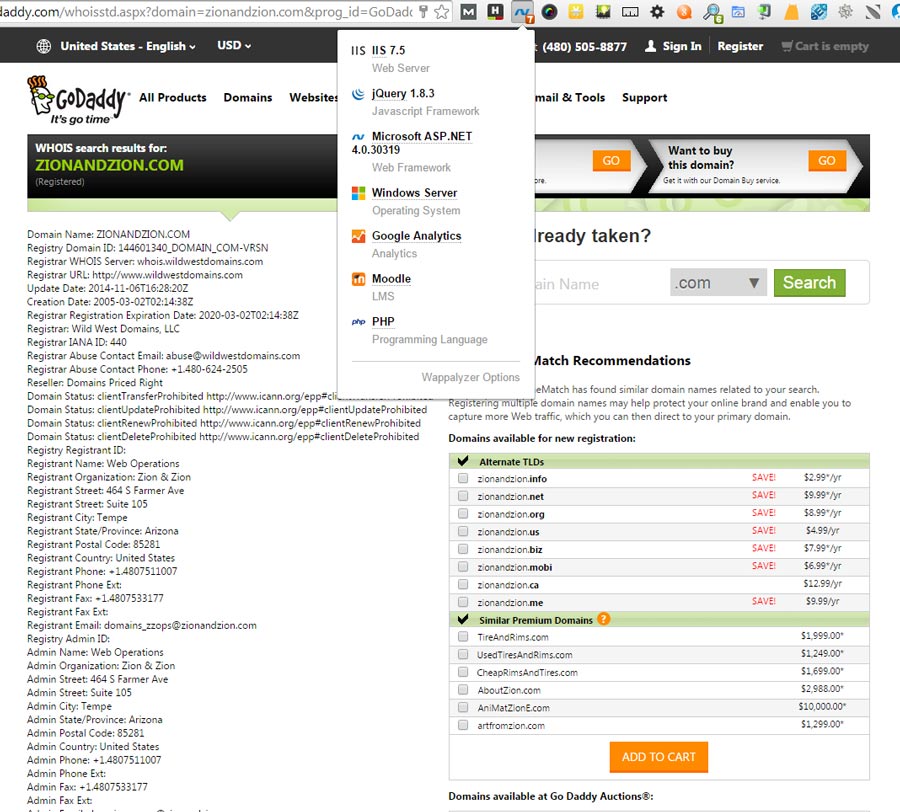This screenshot has height=812, width=900.
Task: Toggle the Wappalyzer extension icon
Action: coord(522,12)
